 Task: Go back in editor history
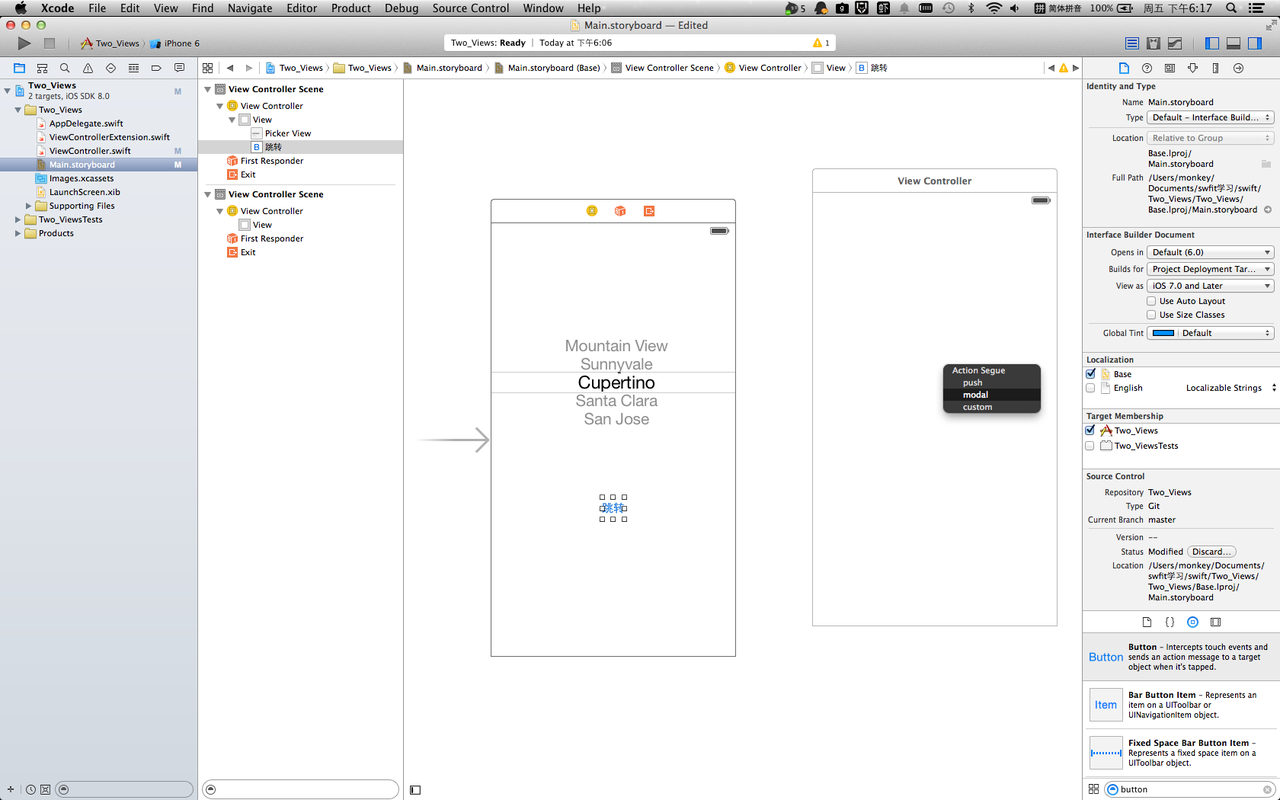pyautogui.click(x=230, y=68)
